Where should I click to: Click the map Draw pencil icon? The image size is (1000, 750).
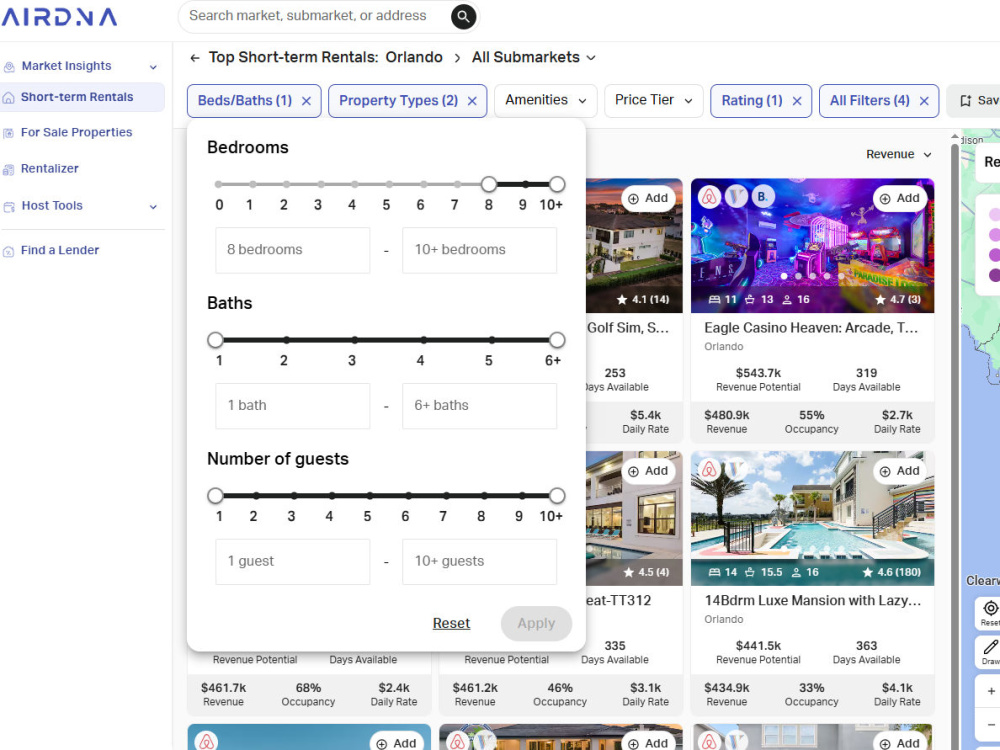pyautogui.click(x=990, y=647)
